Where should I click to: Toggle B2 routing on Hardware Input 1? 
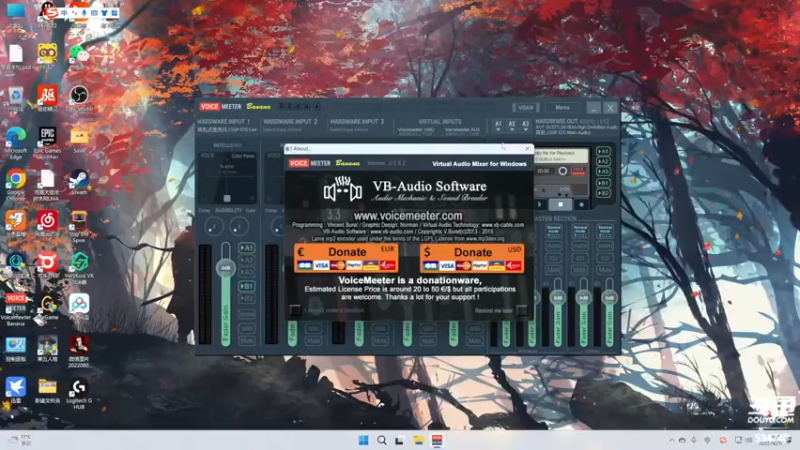247,298
